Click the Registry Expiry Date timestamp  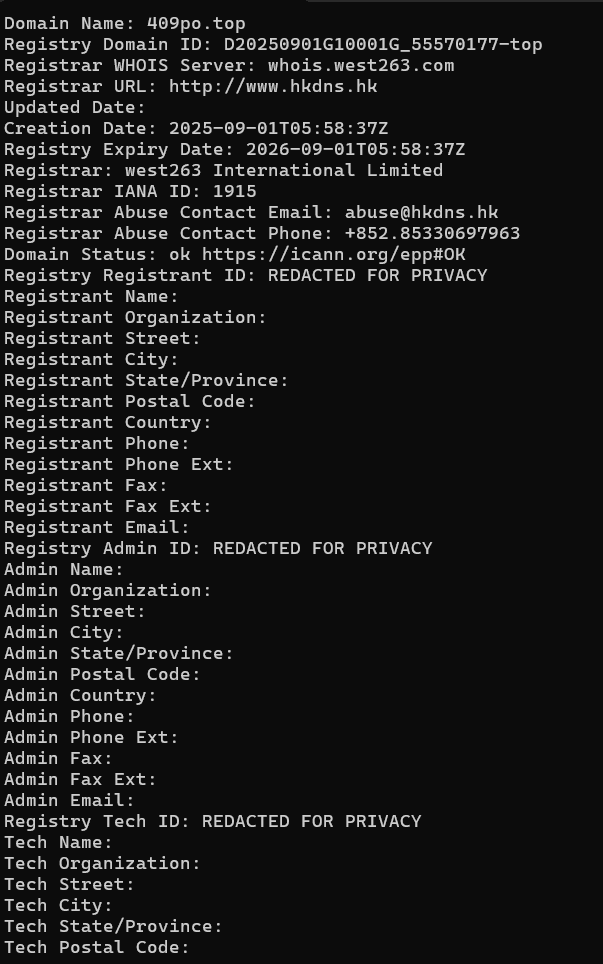pos(355,149)
